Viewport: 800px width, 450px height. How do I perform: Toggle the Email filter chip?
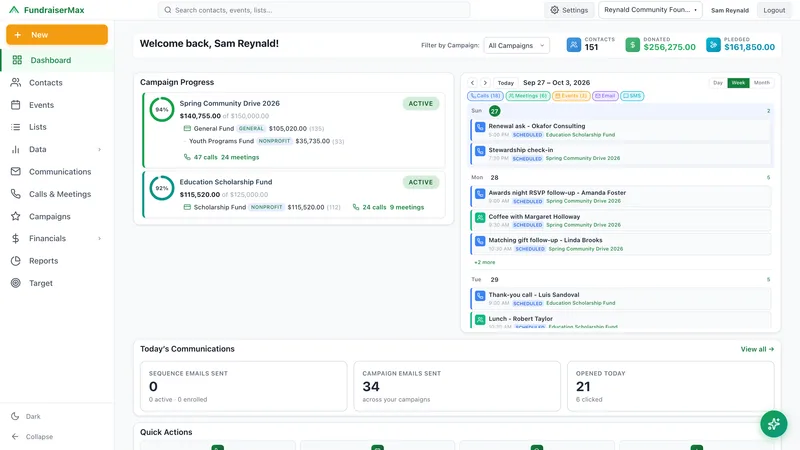click(605, 96)
